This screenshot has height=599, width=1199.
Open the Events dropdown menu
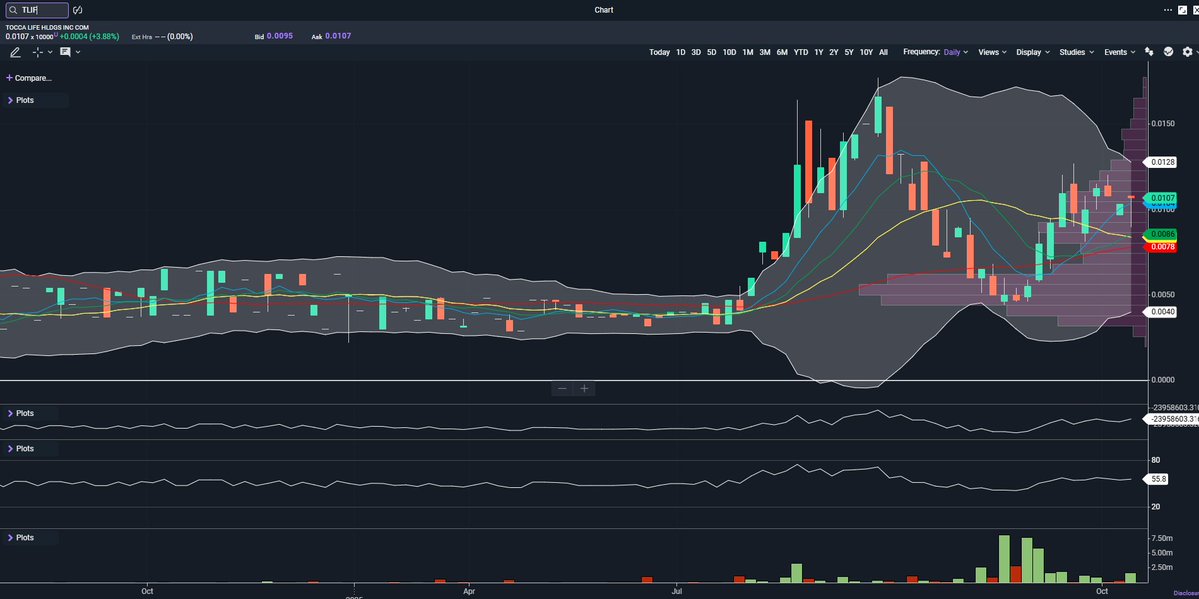(1120, 52)
